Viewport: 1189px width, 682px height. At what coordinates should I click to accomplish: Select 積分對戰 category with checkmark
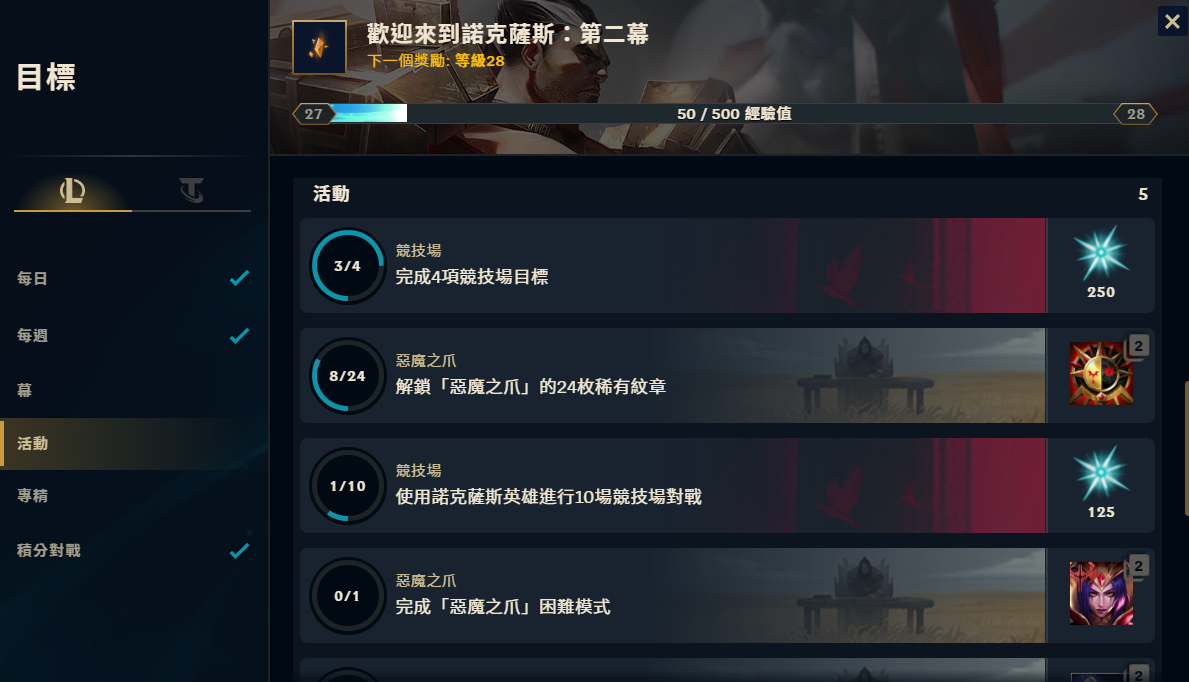[x=133, y=550]
